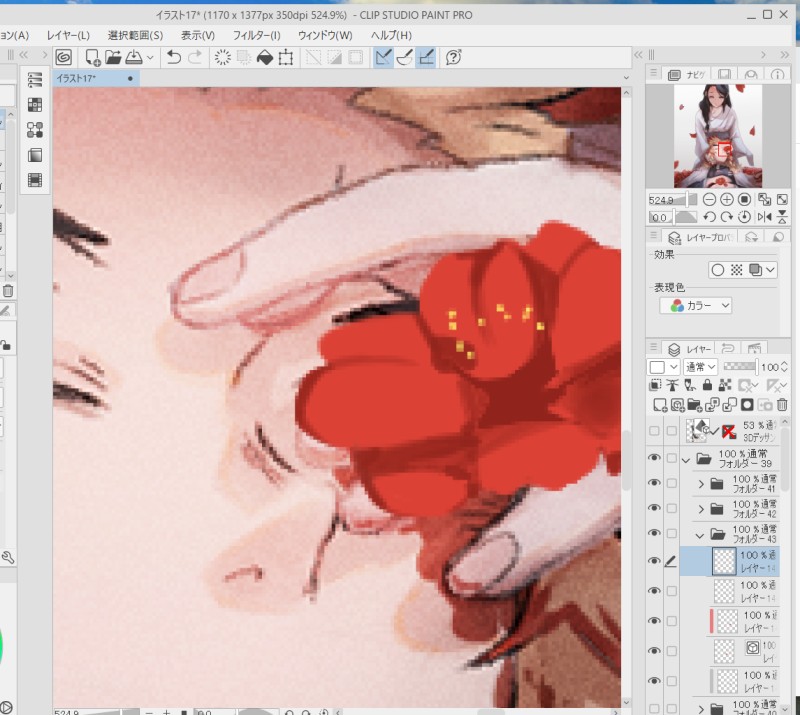Click the Open file folder icon
Image resolution: width=800 pixels, height=715 pixels.
pos(113,57)
